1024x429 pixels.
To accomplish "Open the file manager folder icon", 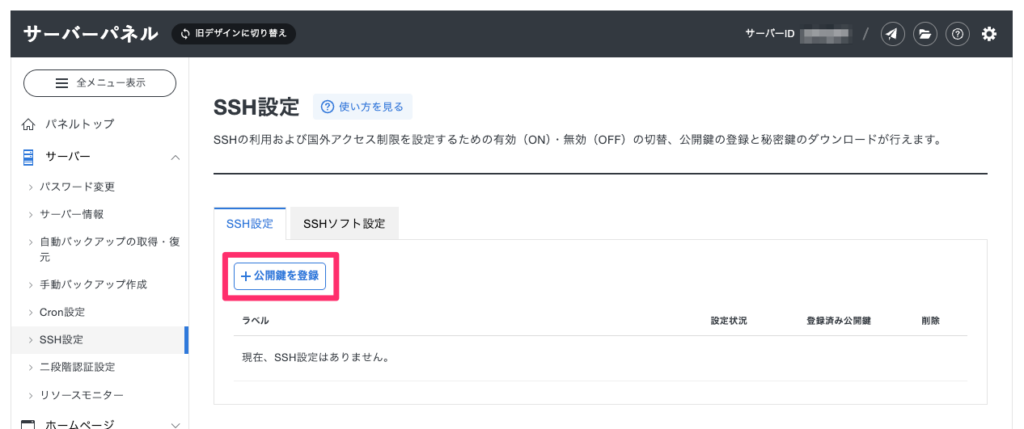I will click(925, 34).
